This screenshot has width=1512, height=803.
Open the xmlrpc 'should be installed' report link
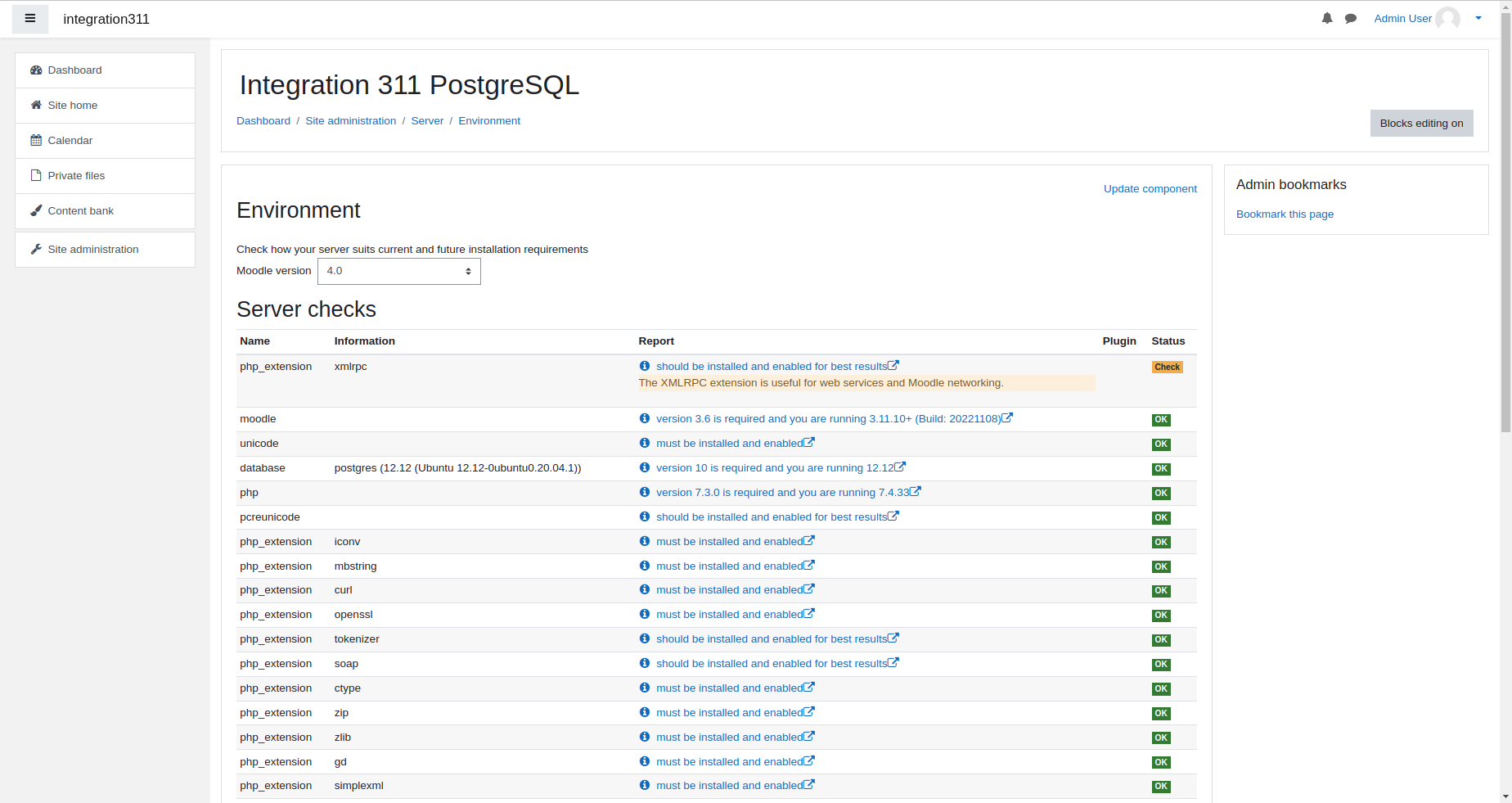tap(772, 367)
